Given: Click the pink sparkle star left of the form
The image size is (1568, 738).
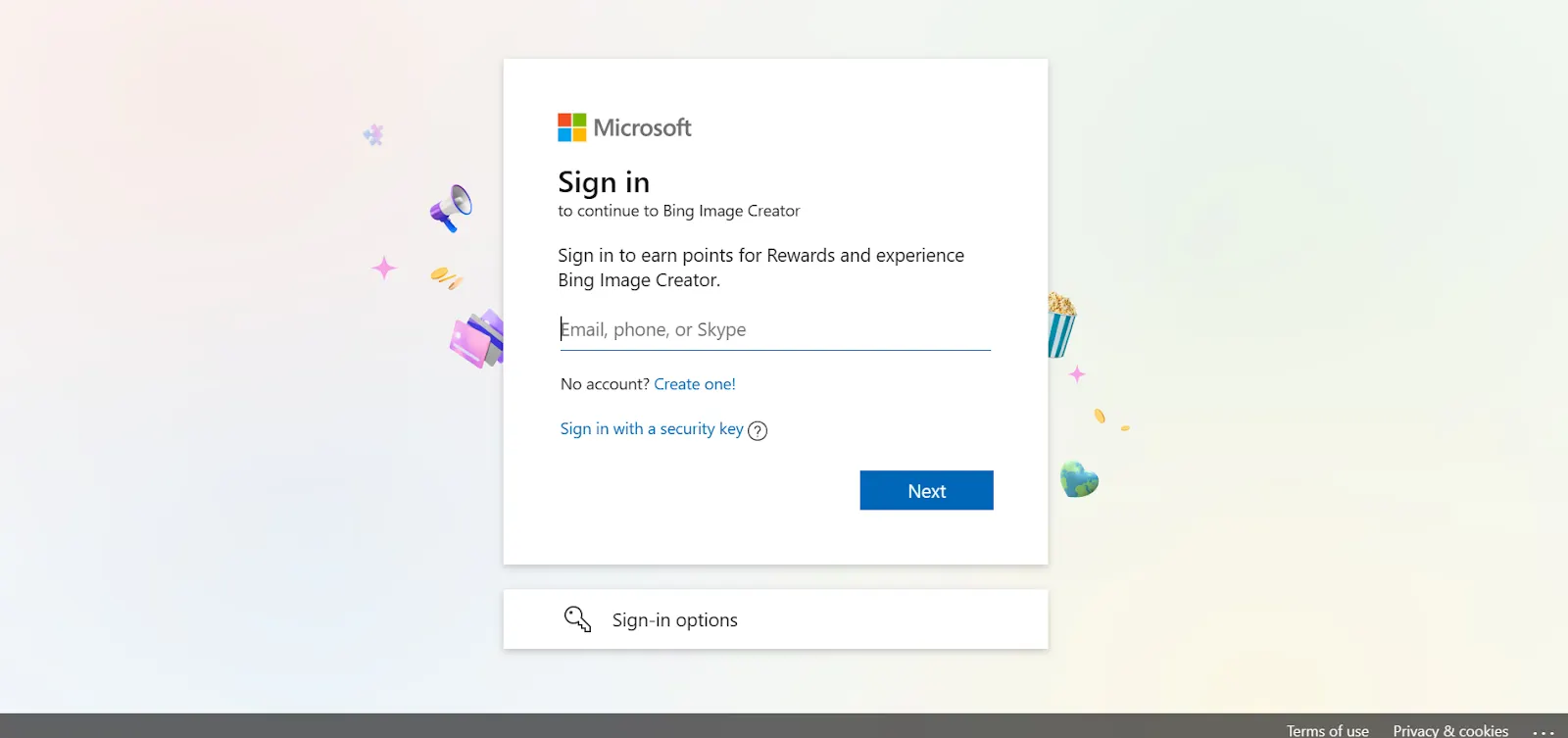Looking at the screenshot, I should [x=384, y=268].
